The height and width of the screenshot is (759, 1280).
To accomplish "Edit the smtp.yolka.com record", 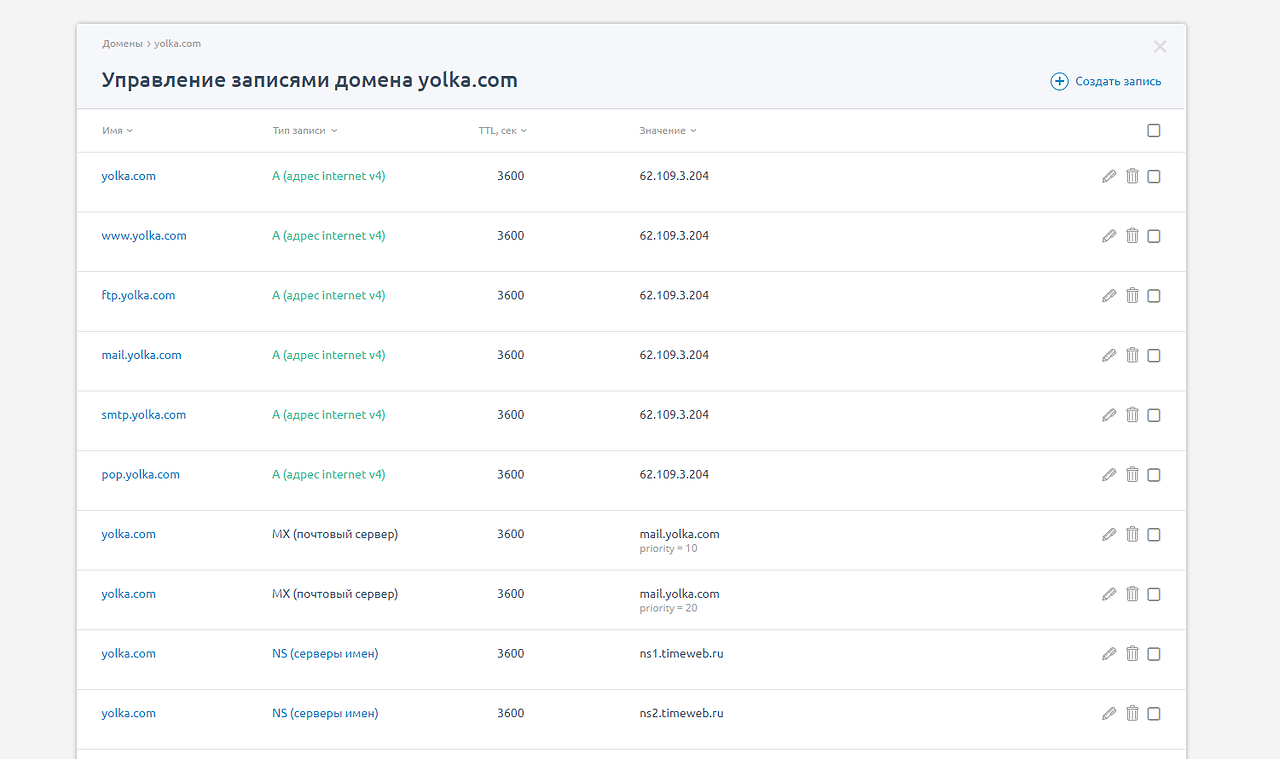I will [1108, 415].
